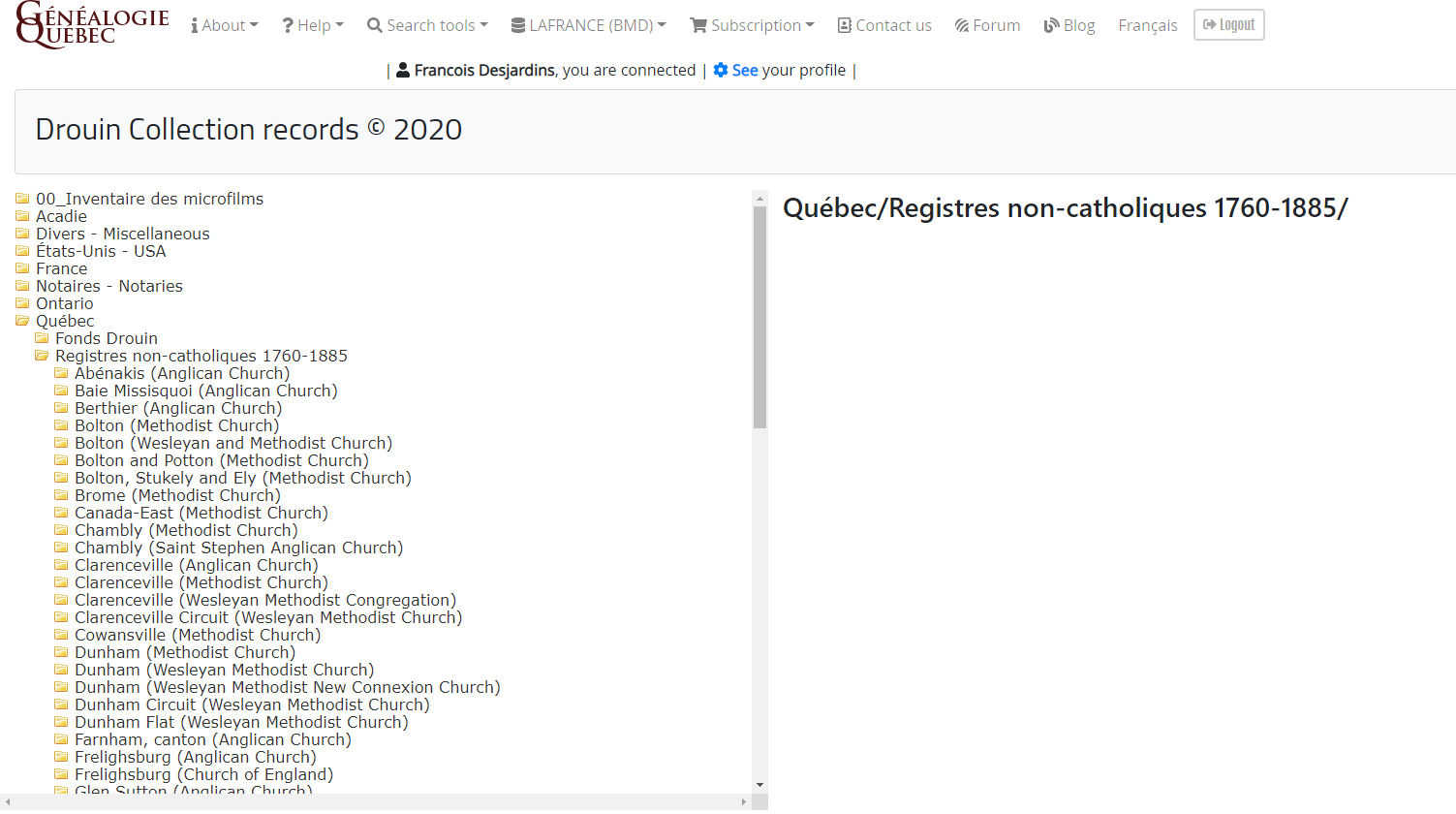The height and width of the screenshot is (814, 1456).
Task: Click the tree scrollbar up arrow
Action: point(759,198)
